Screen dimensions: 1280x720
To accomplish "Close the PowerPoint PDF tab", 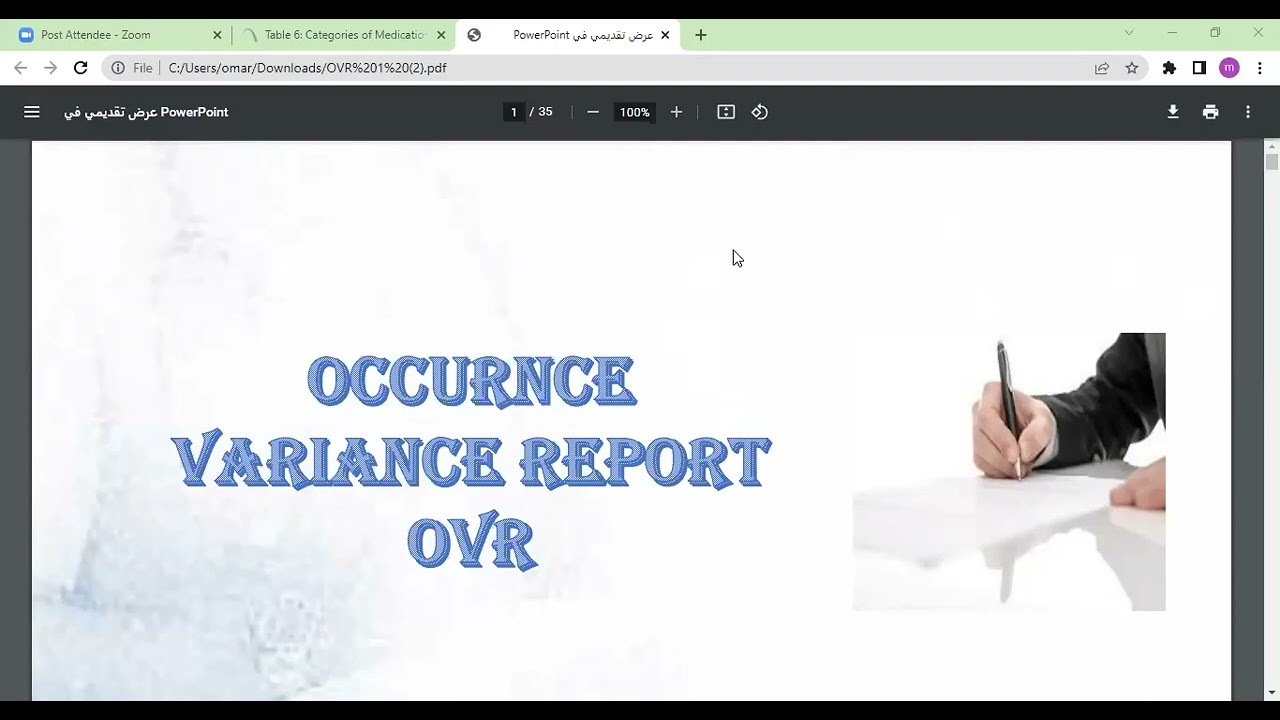I will coord(665,35).
